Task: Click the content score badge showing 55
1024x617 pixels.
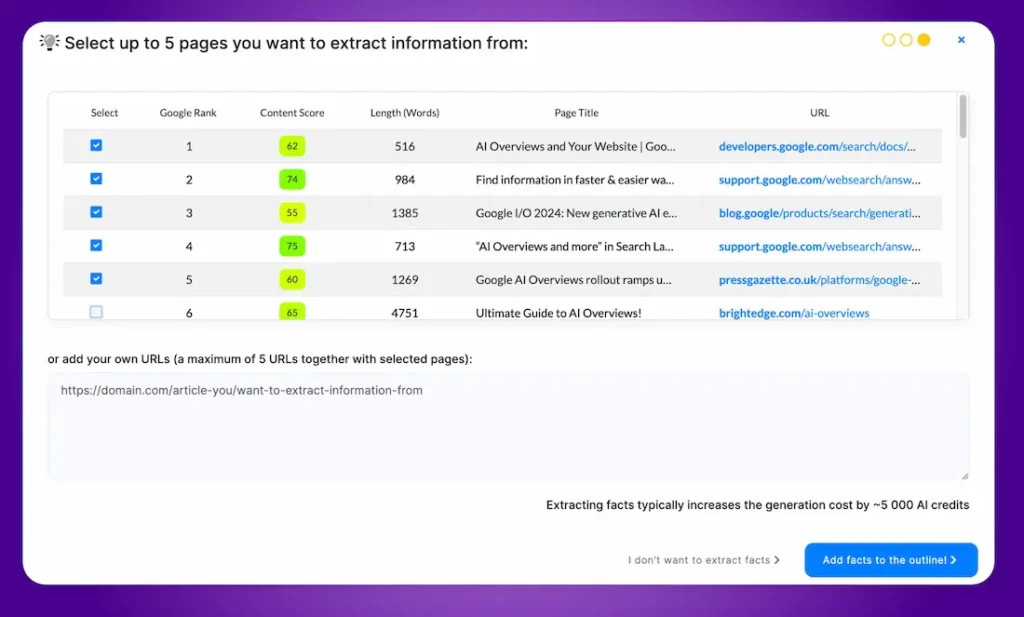Action: point(292,213)
